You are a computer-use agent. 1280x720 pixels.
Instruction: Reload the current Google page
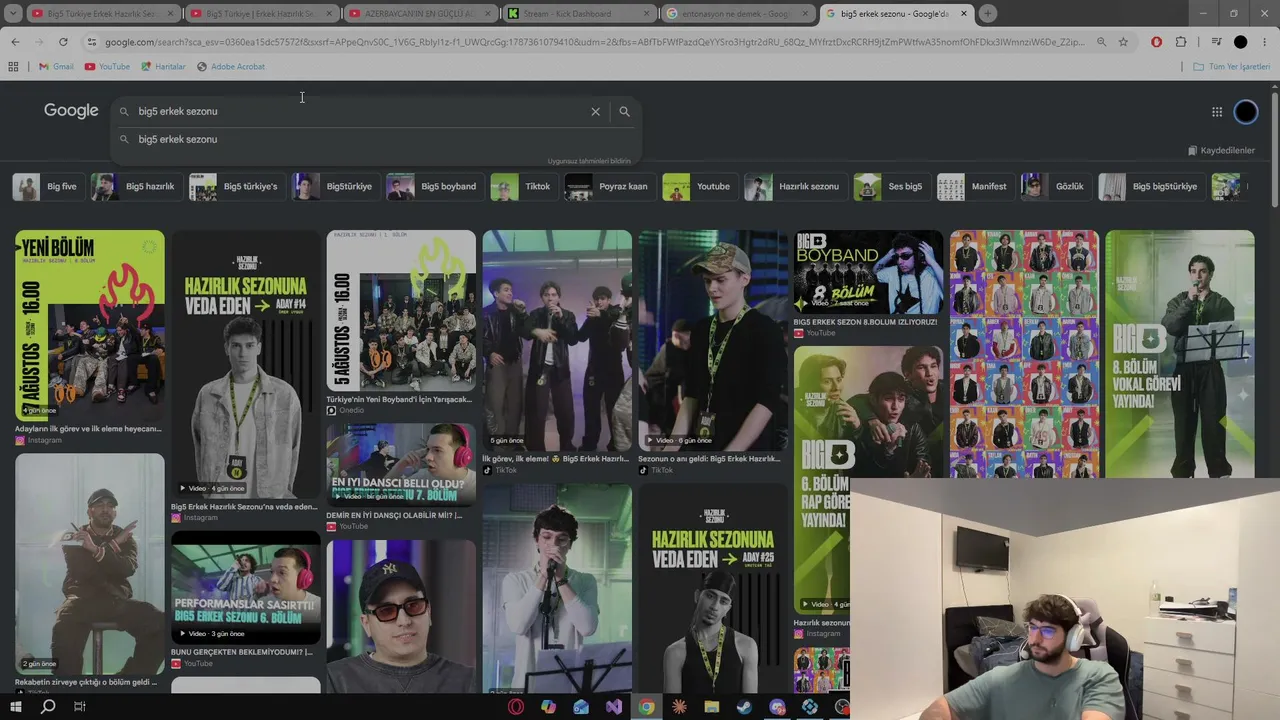coord(63,42)
